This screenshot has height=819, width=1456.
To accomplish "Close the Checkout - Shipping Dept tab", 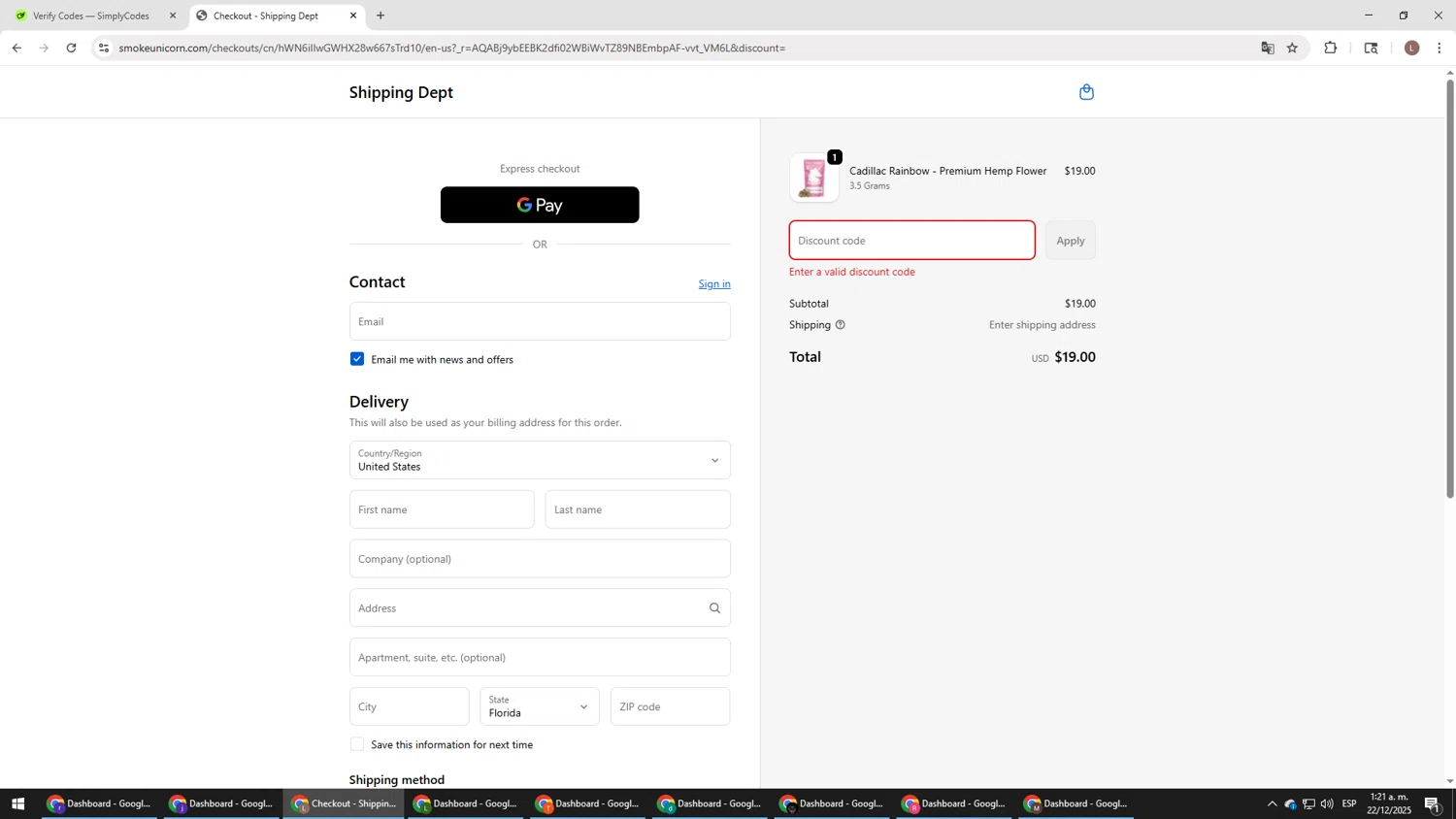I will [x=353, y=16].
